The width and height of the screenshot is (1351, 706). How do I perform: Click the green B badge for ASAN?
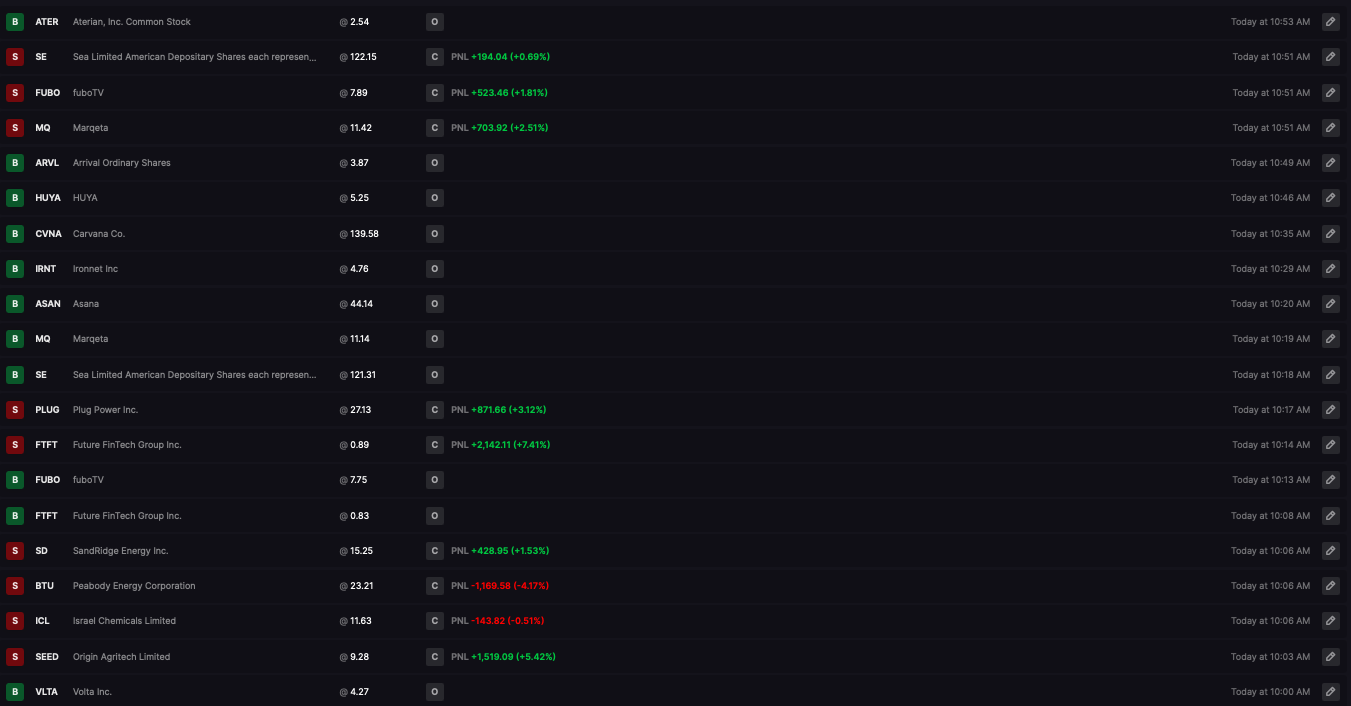(x=15, y=303)
